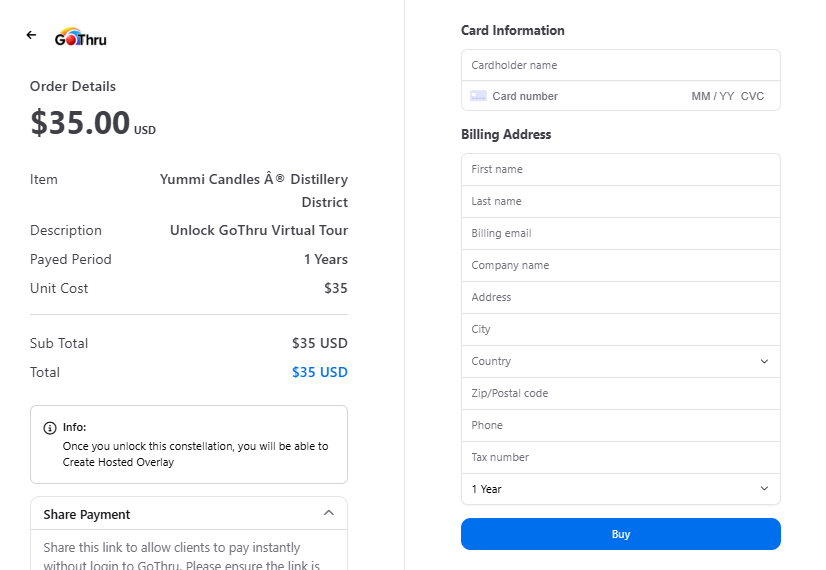Open the 1 Year period dropdown

click(x=620, y=489)
